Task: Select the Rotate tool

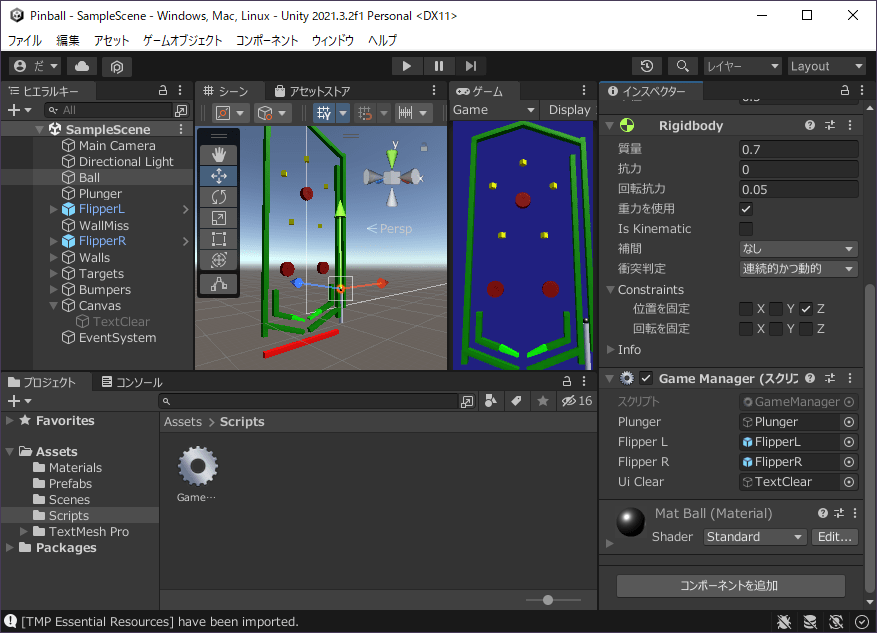Action: coord(219,197)
